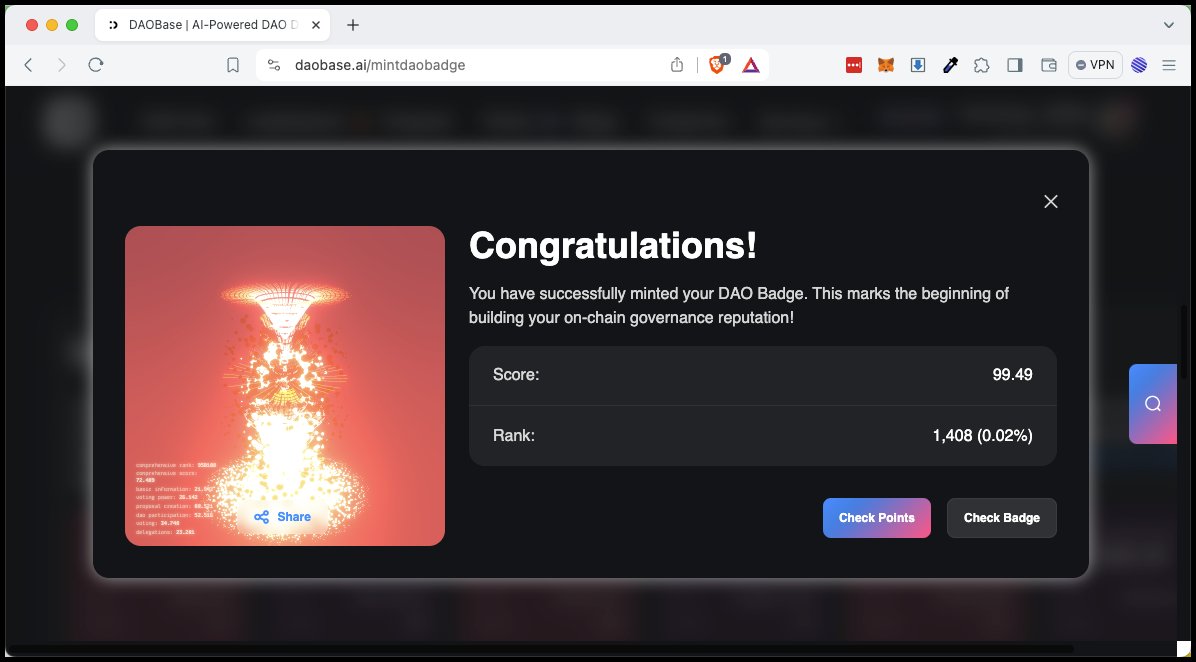Click the Check Points button
This screenshot has height=662, width=1196.
(x=876, y=517)
